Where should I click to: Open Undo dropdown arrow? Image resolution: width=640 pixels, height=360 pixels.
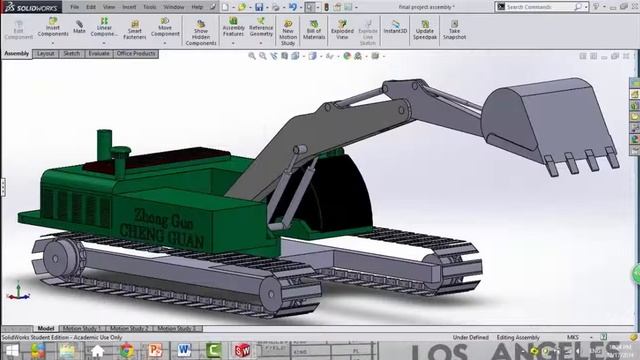click(x=301, y=7)
